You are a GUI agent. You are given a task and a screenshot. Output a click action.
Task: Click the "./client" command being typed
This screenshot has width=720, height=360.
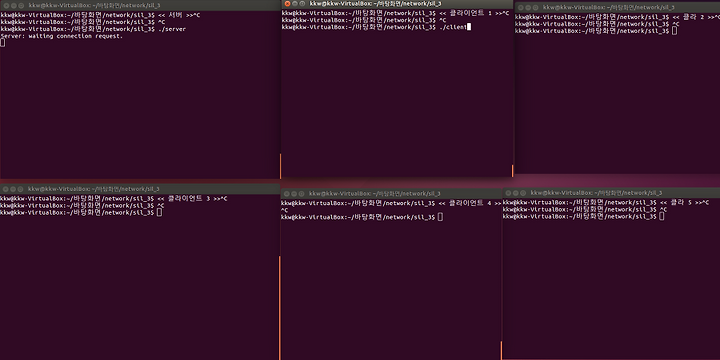click(x=452, y=27)
